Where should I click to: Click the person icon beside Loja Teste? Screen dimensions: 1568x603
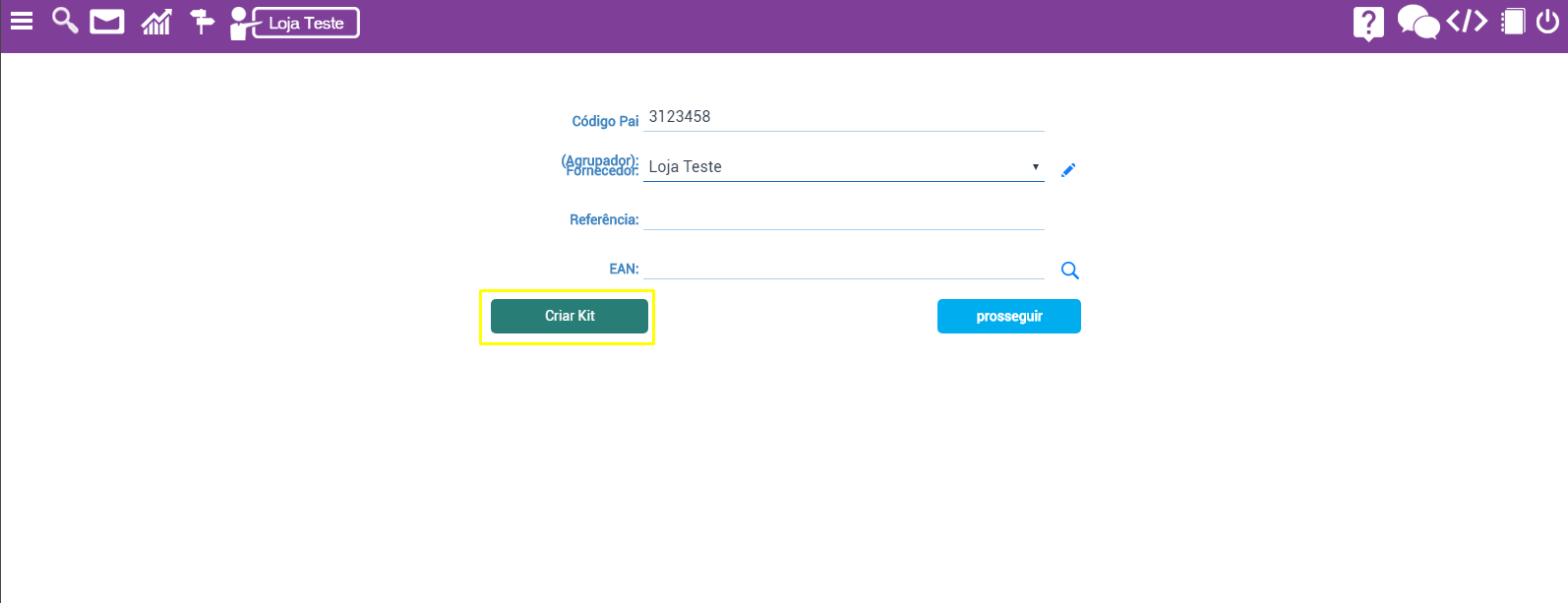point(239,23)
